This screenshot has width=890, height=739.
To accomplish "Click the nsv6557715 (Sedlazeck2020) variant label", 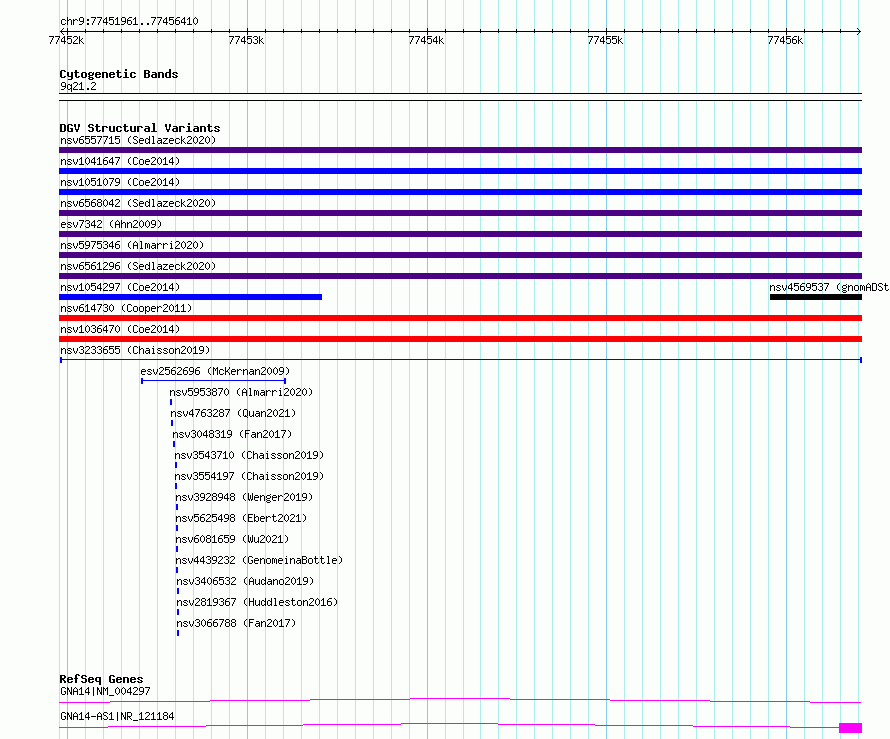I will coord(138,140).
